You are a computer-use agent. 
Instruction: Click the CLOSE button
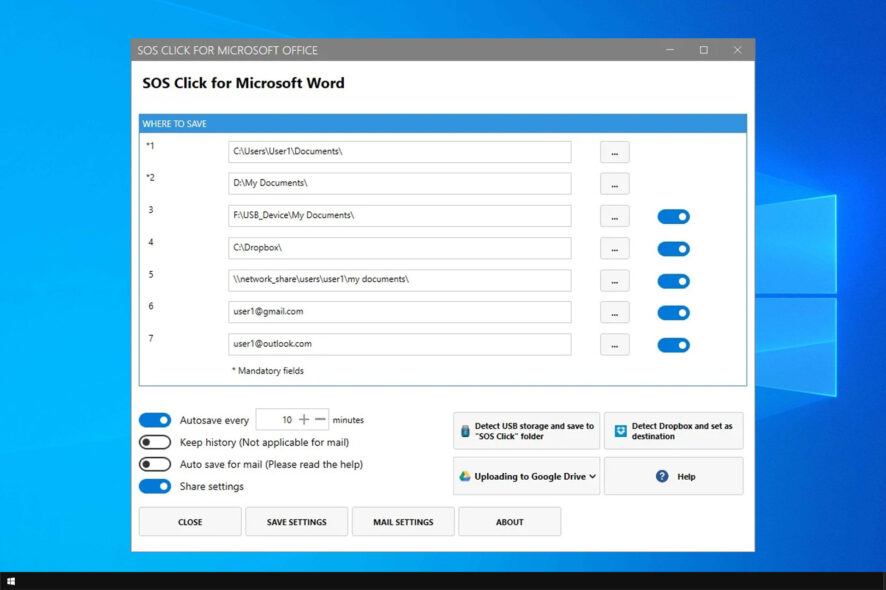(190, 522)
